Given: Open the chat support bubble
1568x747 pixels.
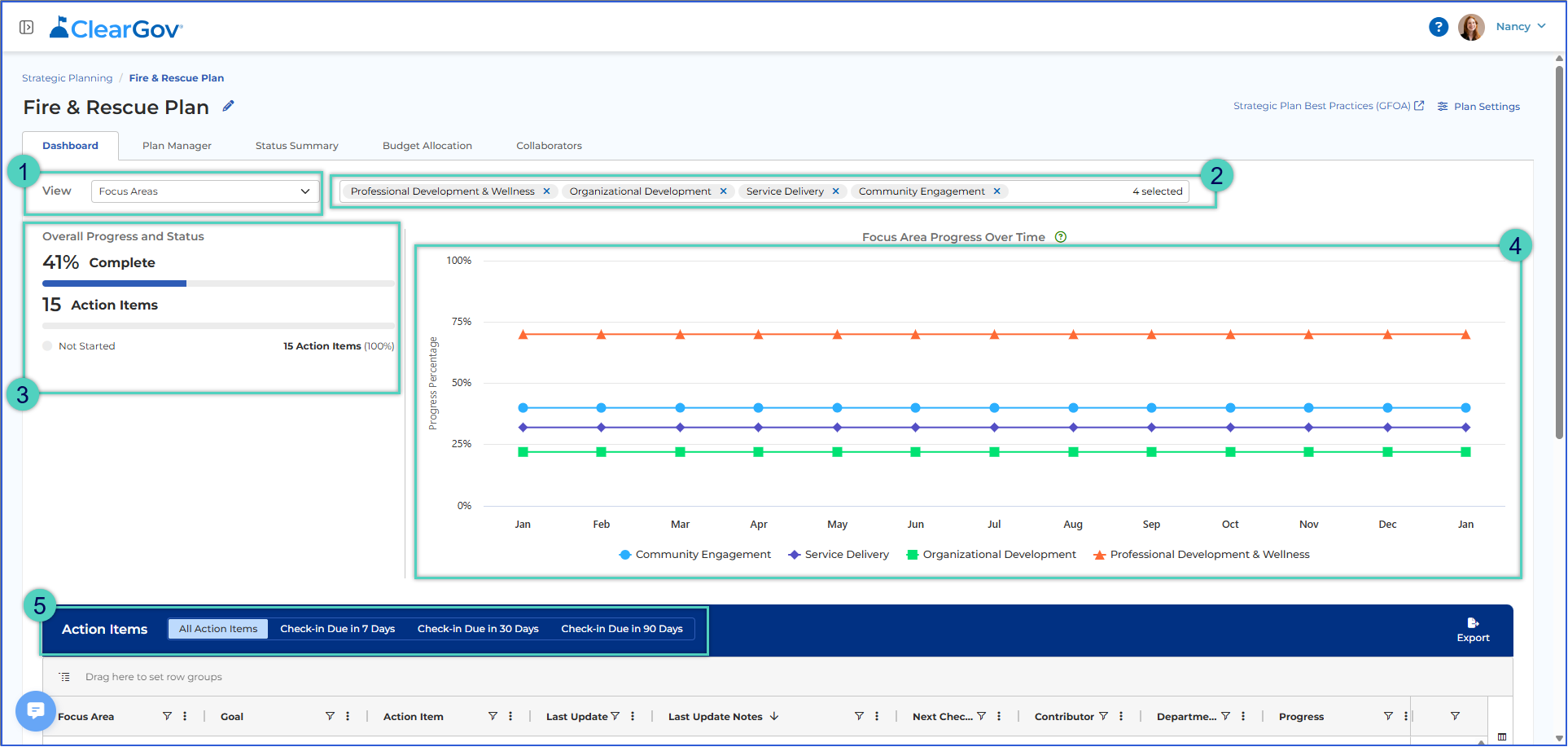Looking at the screenshot, I should 35,711.
